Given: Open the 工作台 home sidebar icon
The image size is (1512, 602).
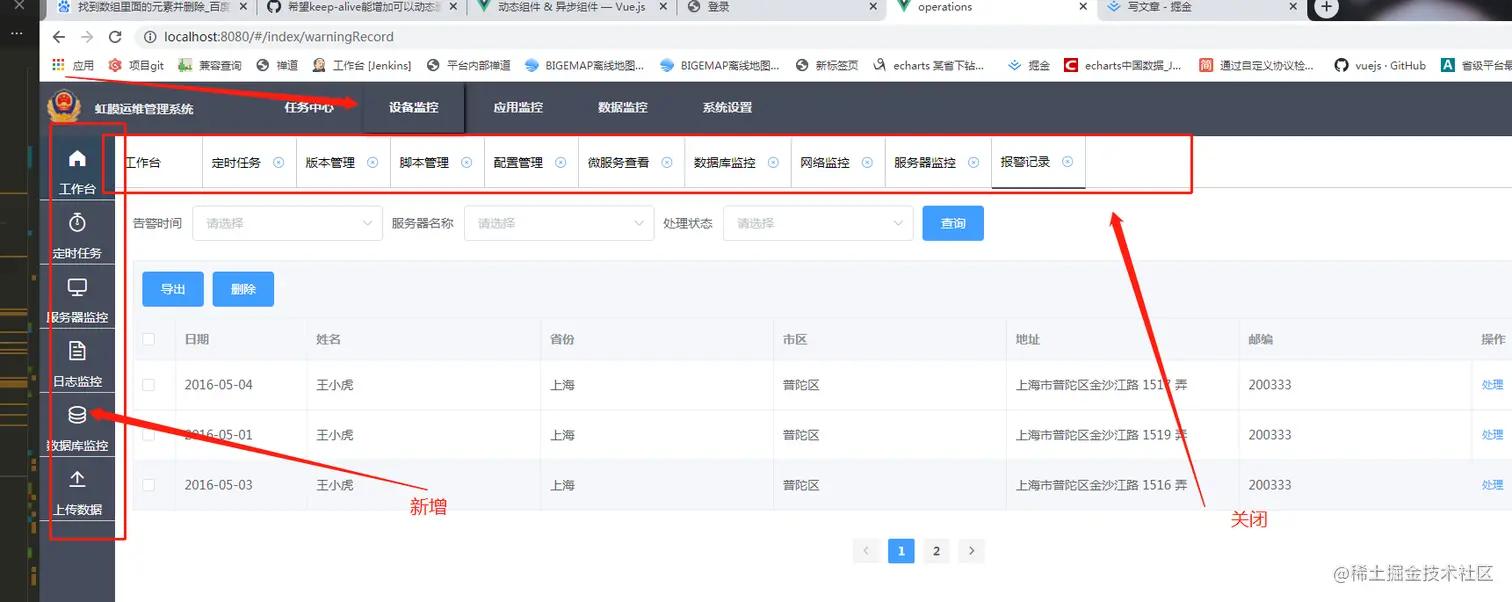Looking at the screenshot, I should 77,159.
